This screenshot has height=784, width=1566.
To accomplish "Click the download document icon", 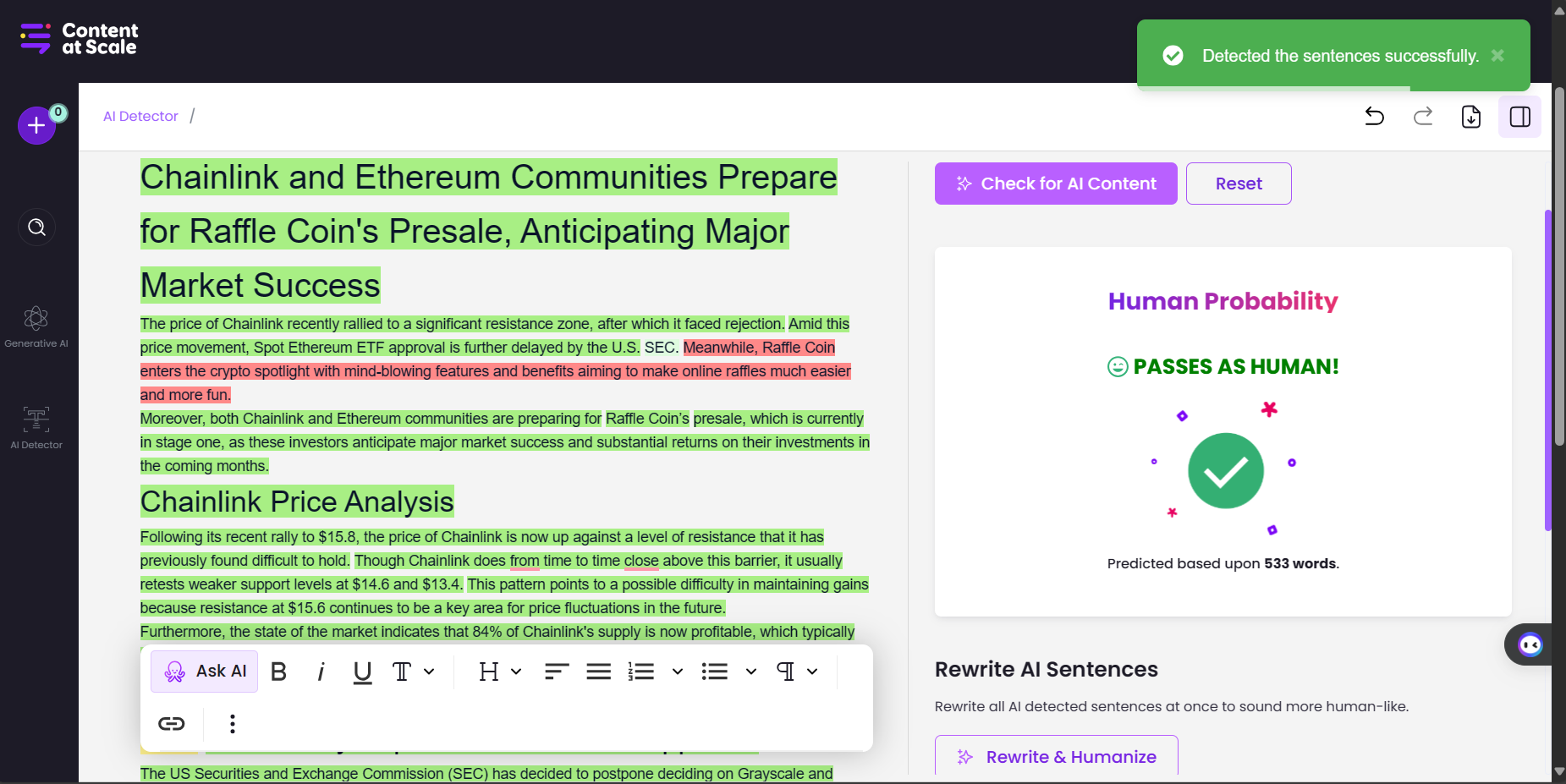I will coord(1471,117).
